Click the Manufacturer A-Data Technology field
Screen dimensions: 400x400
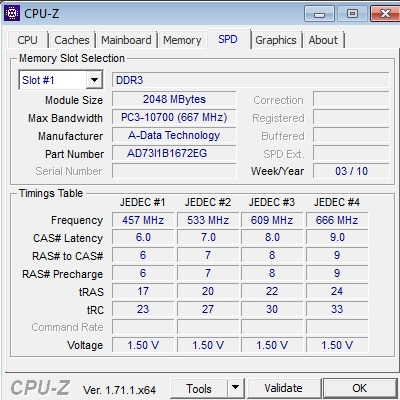[x=174, y=135]
